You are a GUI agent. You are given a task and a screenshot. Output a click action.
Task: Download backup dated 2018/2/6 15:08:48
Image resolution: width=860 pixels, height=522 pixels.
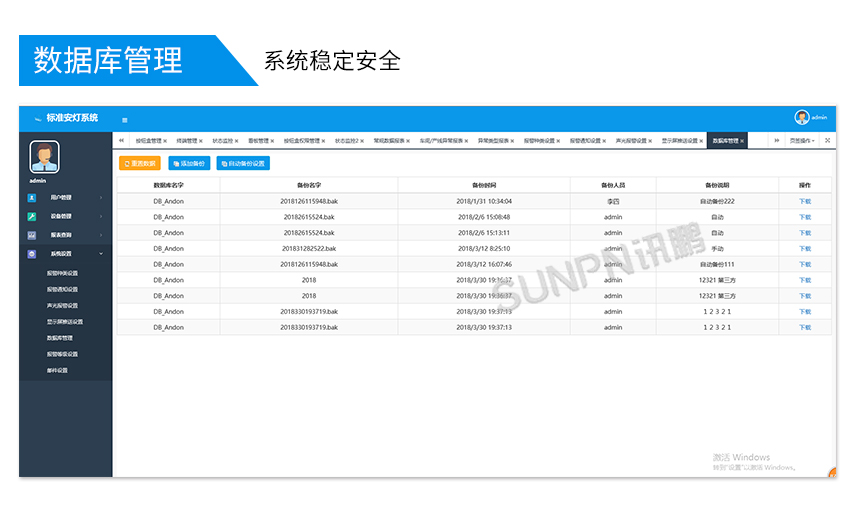click(x=805, y=218)
